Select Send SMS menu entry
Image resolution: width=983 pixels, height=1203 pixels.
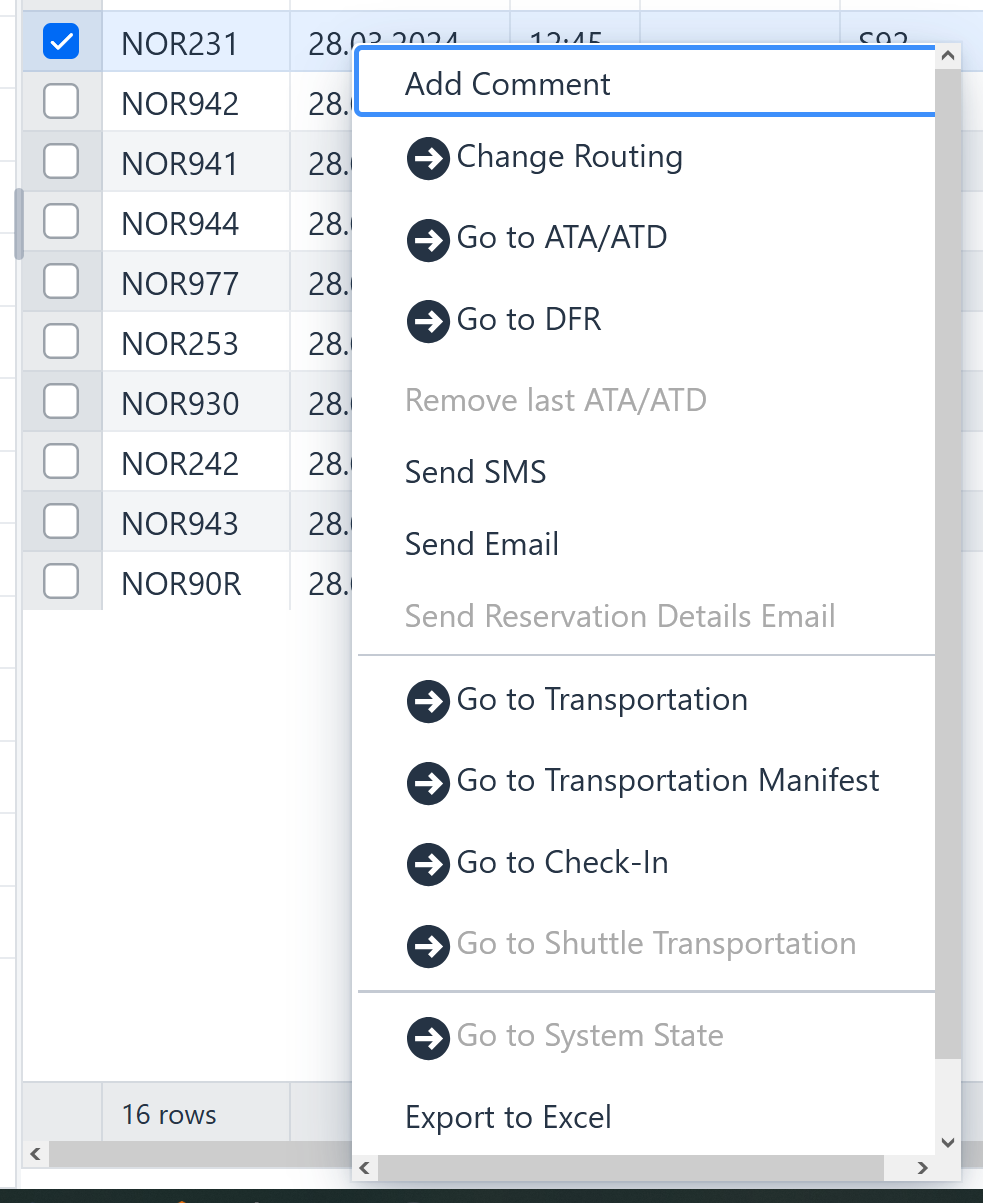pos(475,472)
